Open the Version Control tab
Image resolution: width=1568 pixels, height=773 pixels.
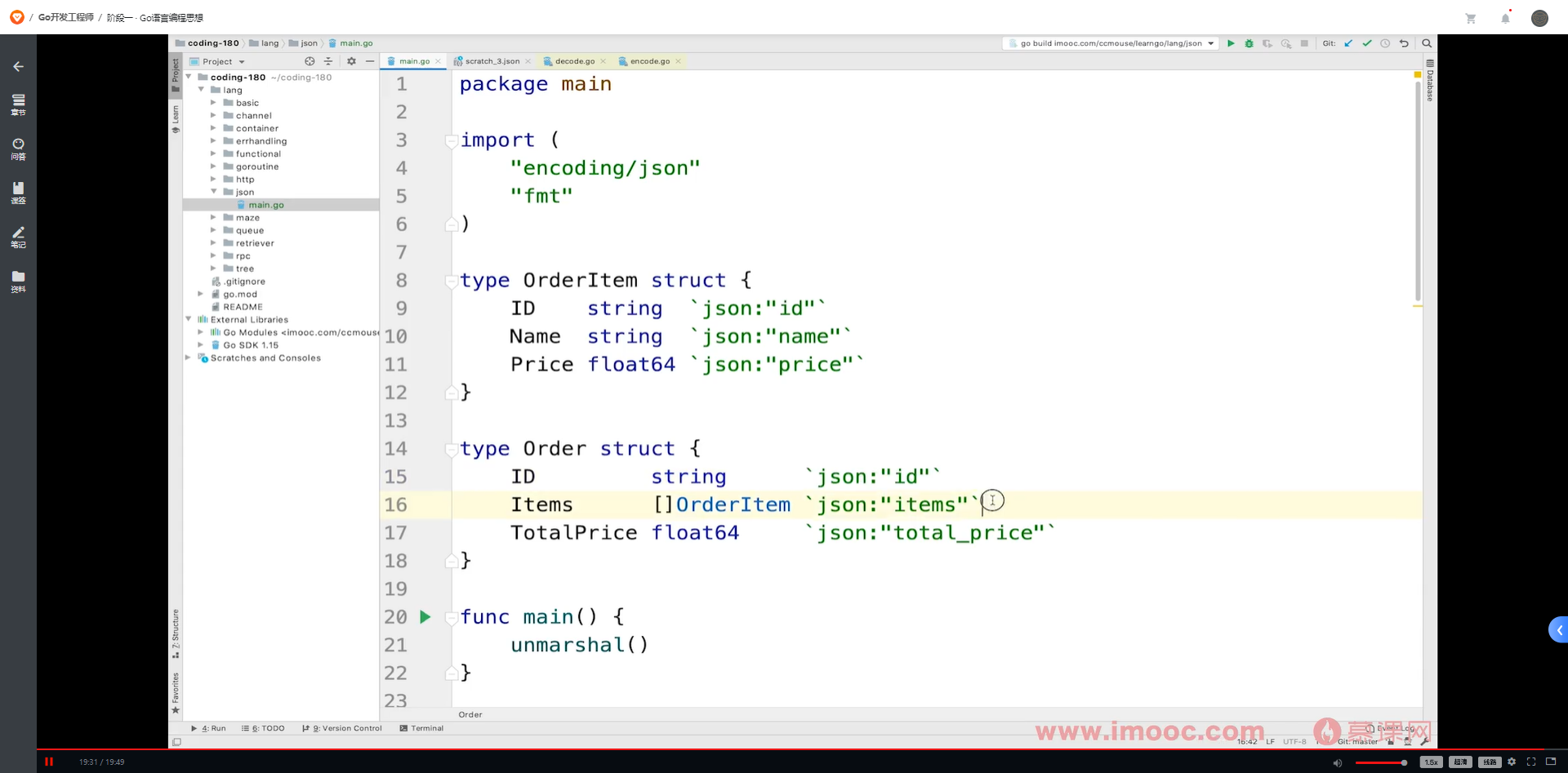(342, 728)
